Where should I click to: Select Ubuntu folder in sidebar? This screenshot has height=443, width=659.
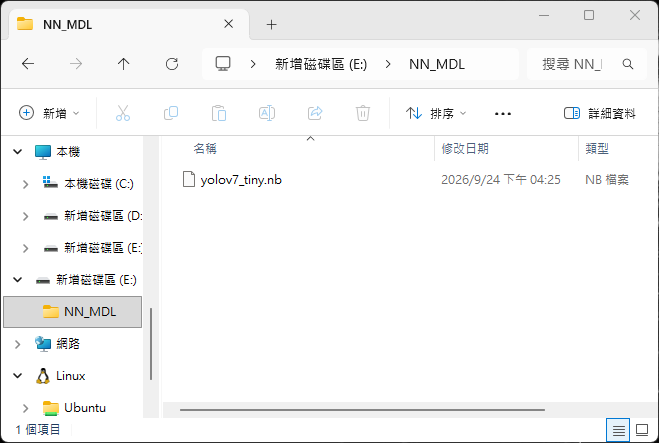pyautogui.click(x=85, y=408)
